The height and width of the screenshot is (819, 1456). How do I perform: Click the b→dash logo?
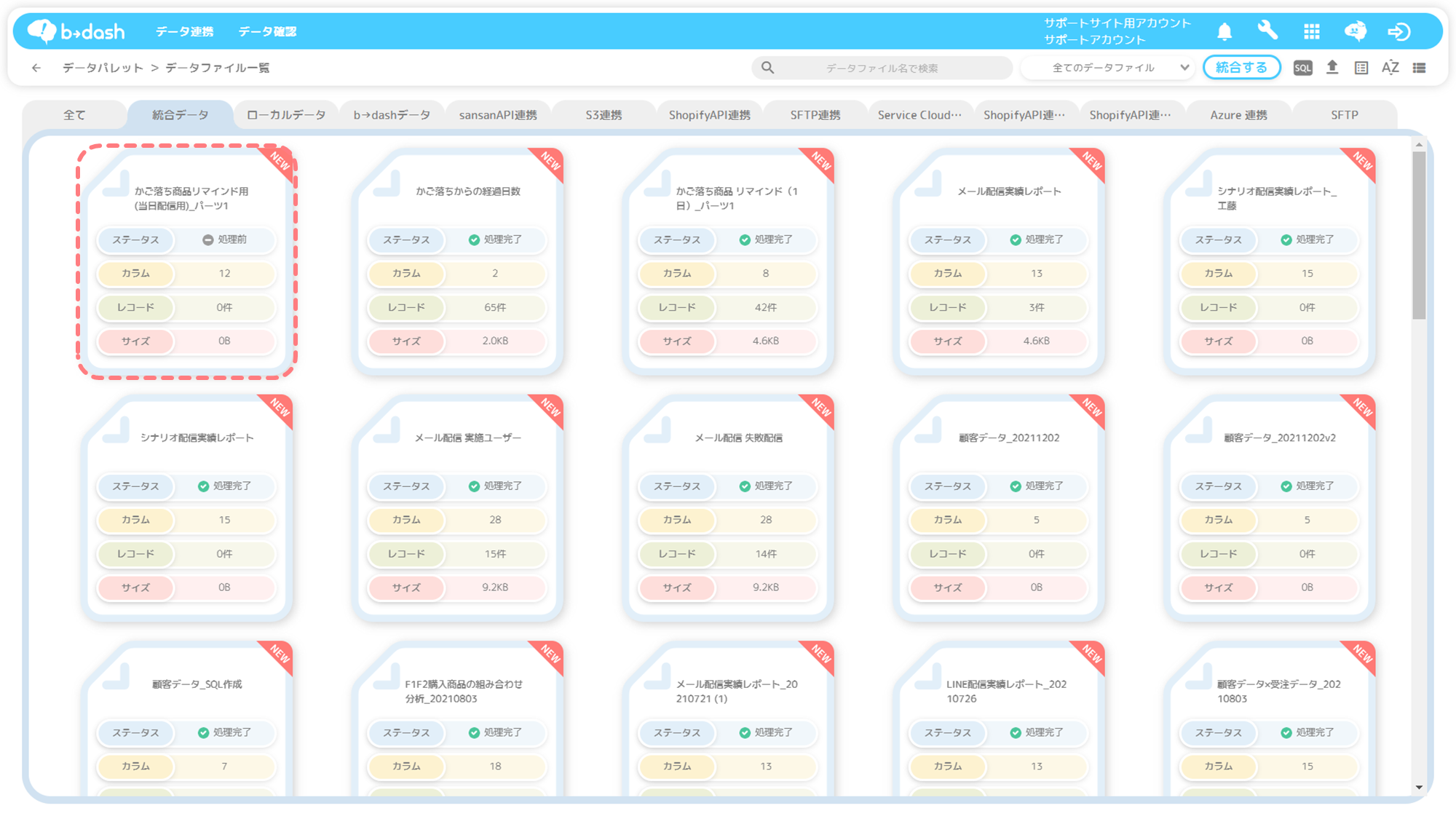[x=76, y=31]
